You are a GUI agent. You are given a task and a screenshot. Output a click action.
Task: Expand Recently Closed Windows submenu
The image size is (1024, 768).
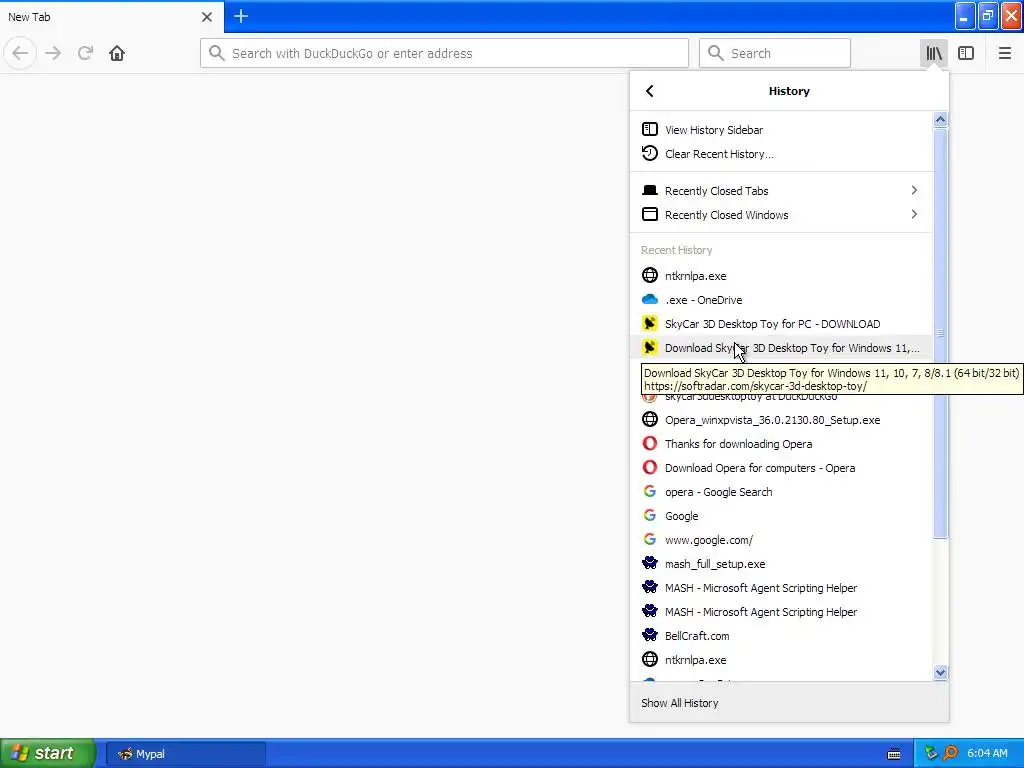coord(781,215)
